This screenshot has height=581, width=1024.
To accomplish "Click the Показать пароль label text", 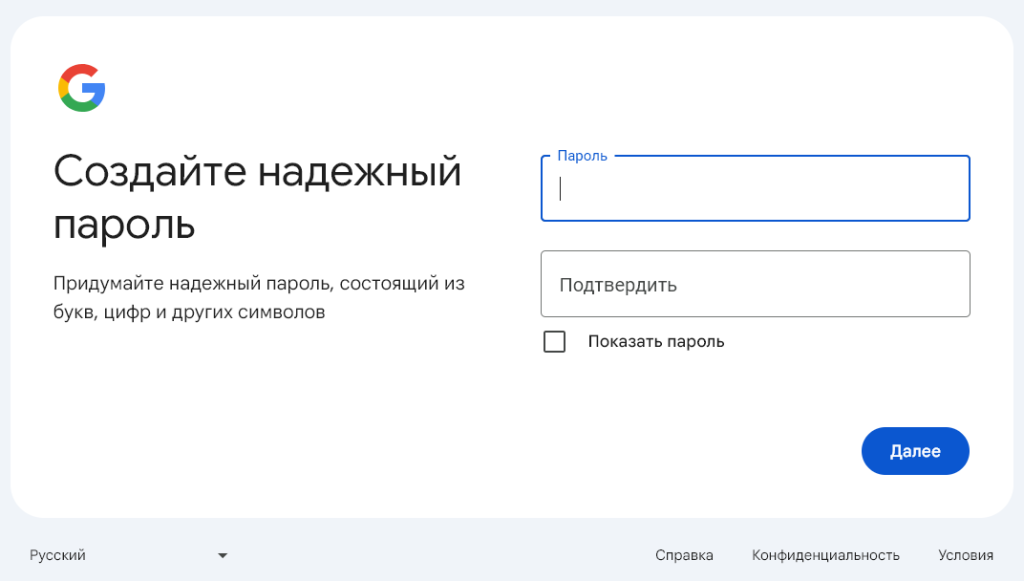I will point(655,342).
